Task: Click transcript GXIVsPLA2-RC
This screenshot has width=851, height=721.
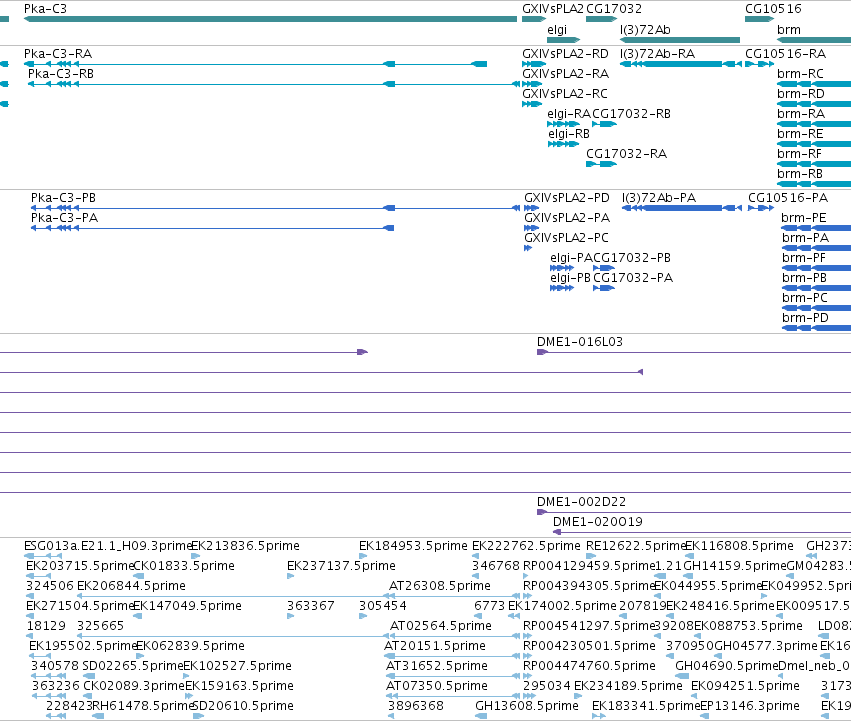Action: [x=532, y=104]
